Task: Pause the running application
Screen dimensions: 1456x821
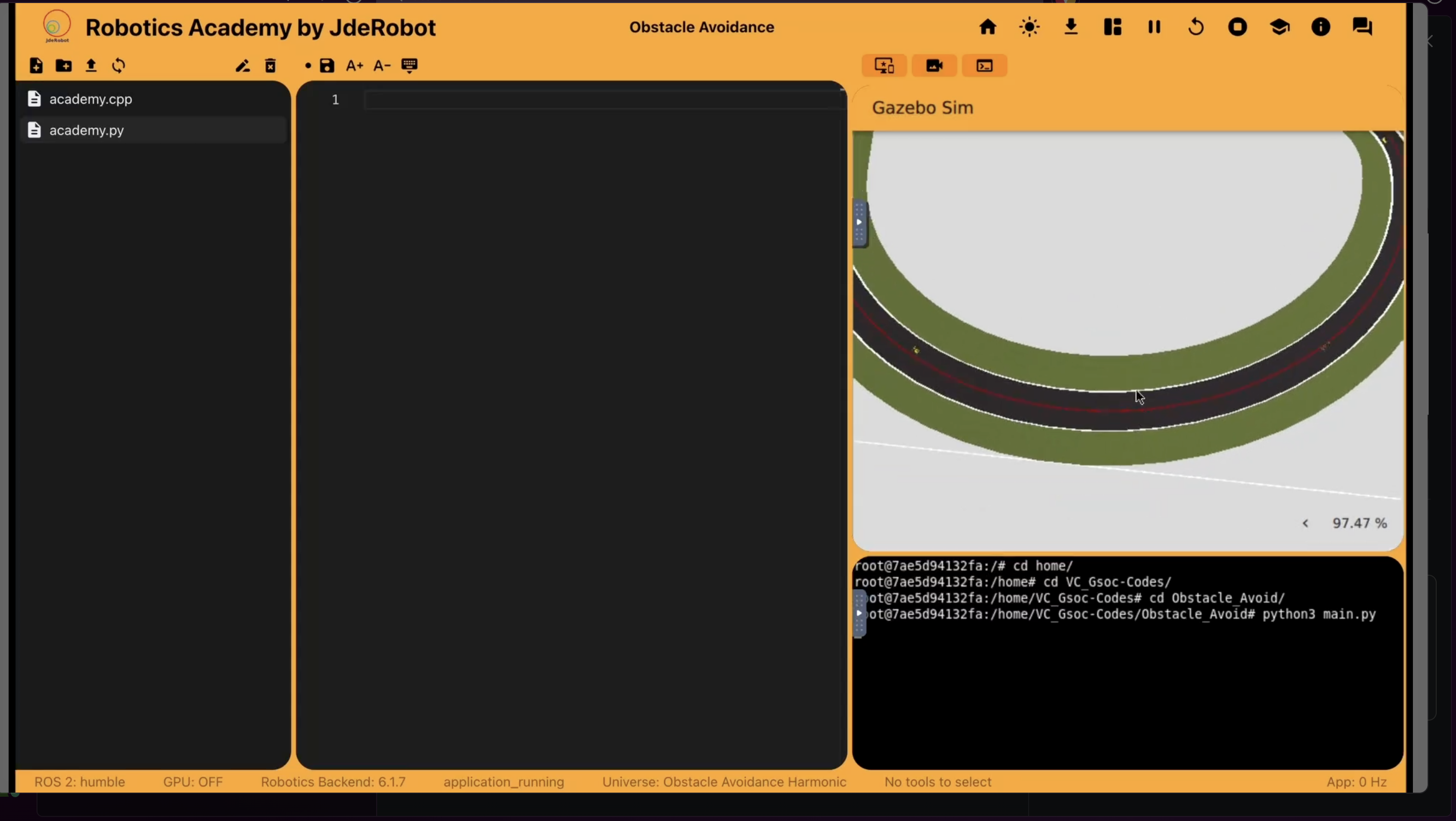Action: pos(1154,26)
